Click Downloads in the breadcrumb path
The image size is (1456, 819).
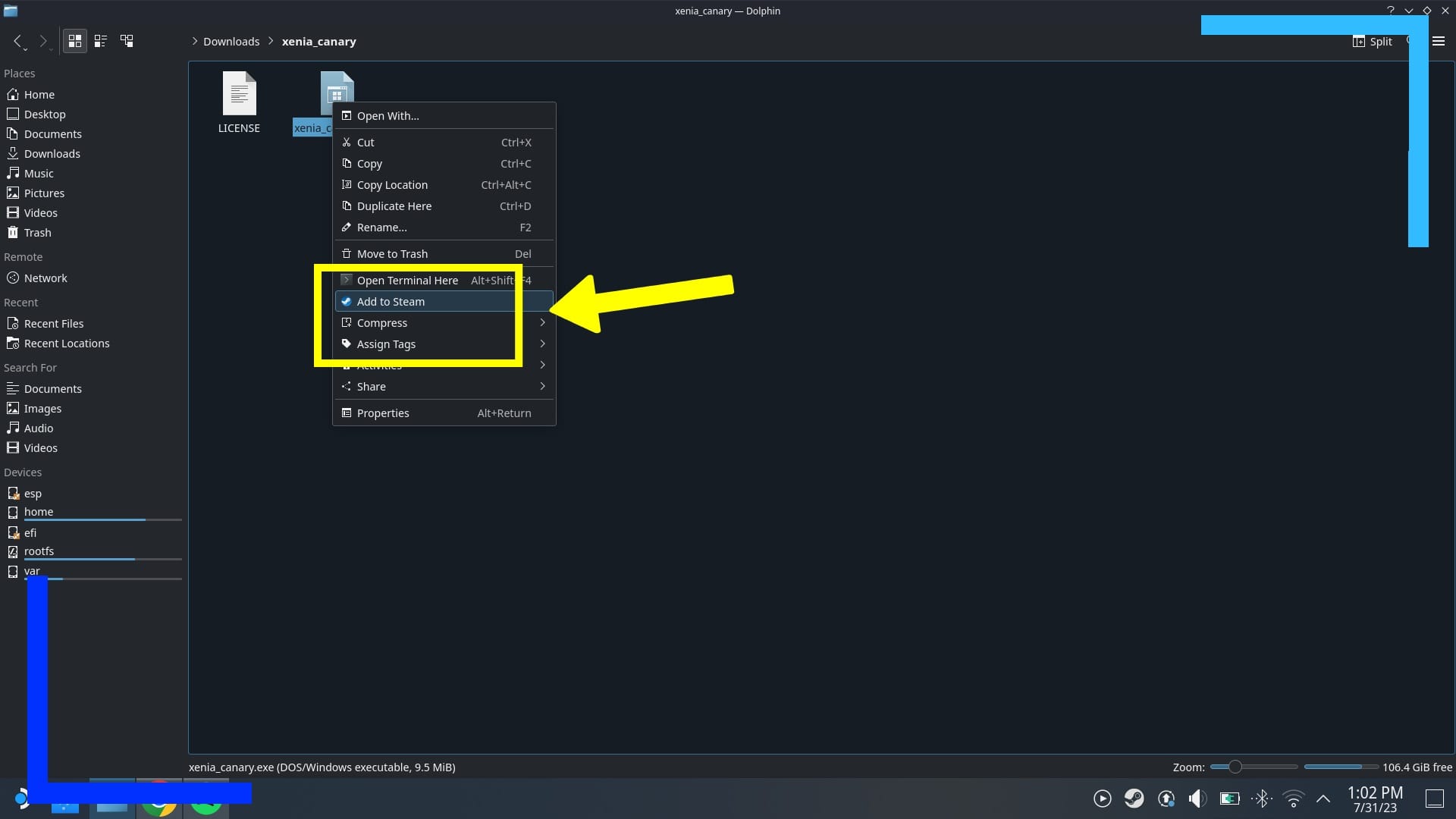click(231, 41)
